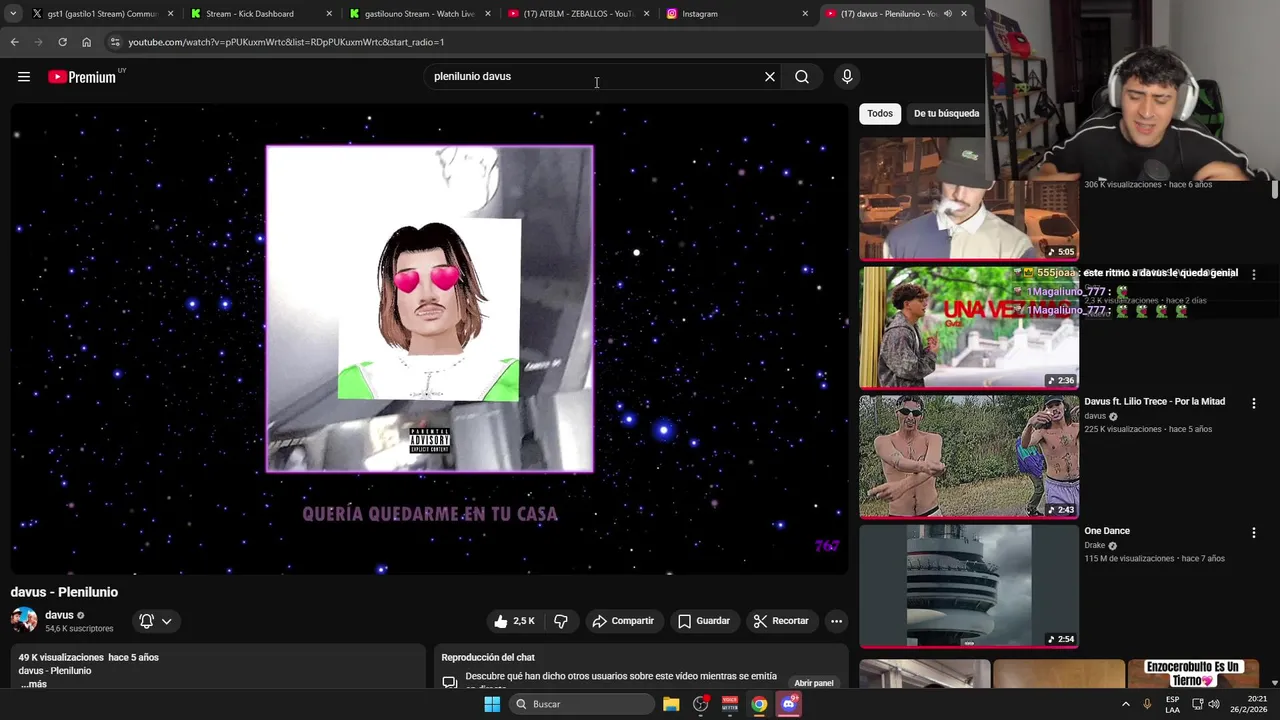The height and width of the screenshot is (720, 1280).
Task: Click the address bar URL
Action: click(x=286, y=42)
